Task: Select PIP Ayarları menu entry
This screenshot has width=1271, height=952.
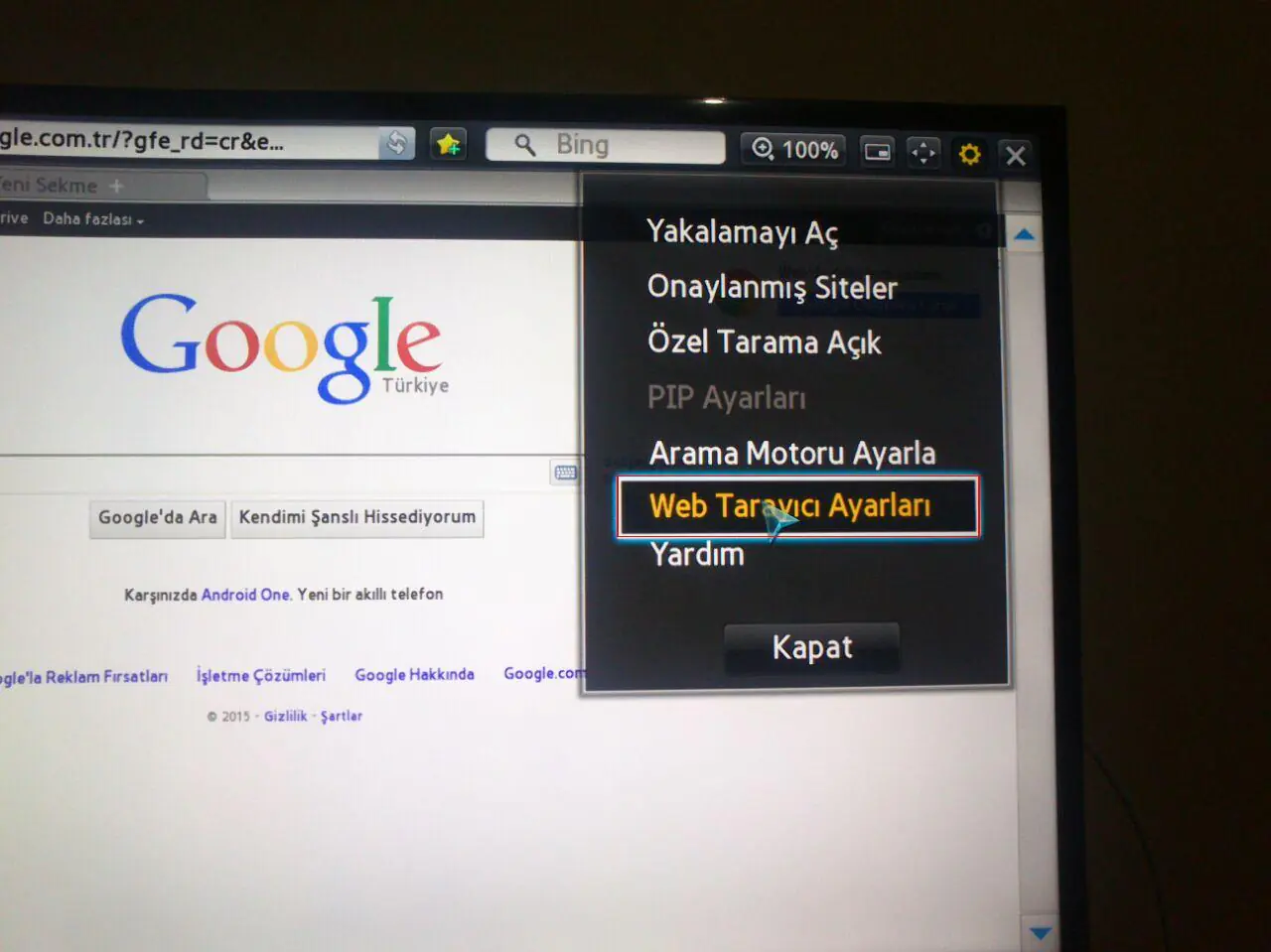Action: pos(727,397)
